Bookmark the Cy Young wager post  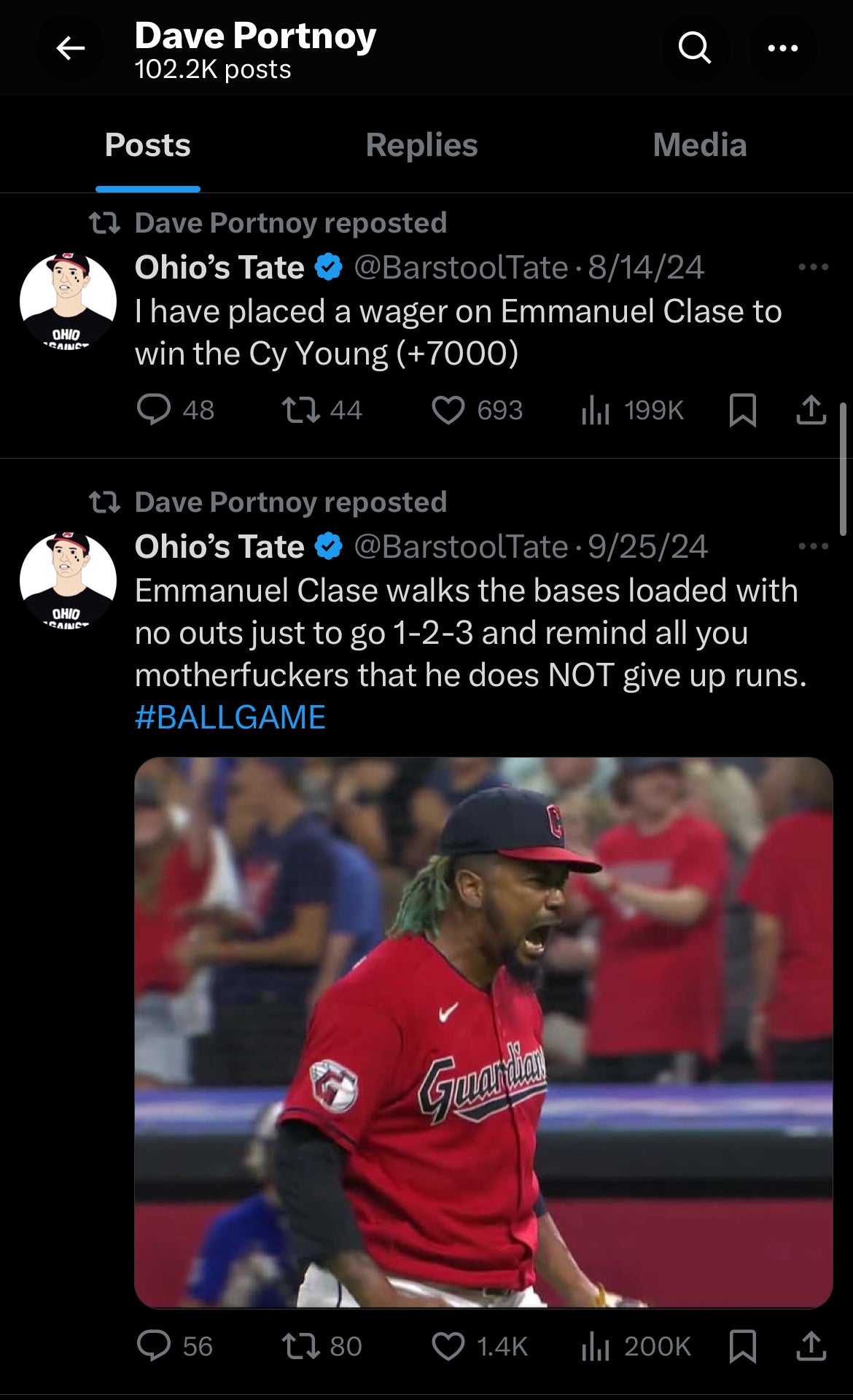(x=742, y=410)
